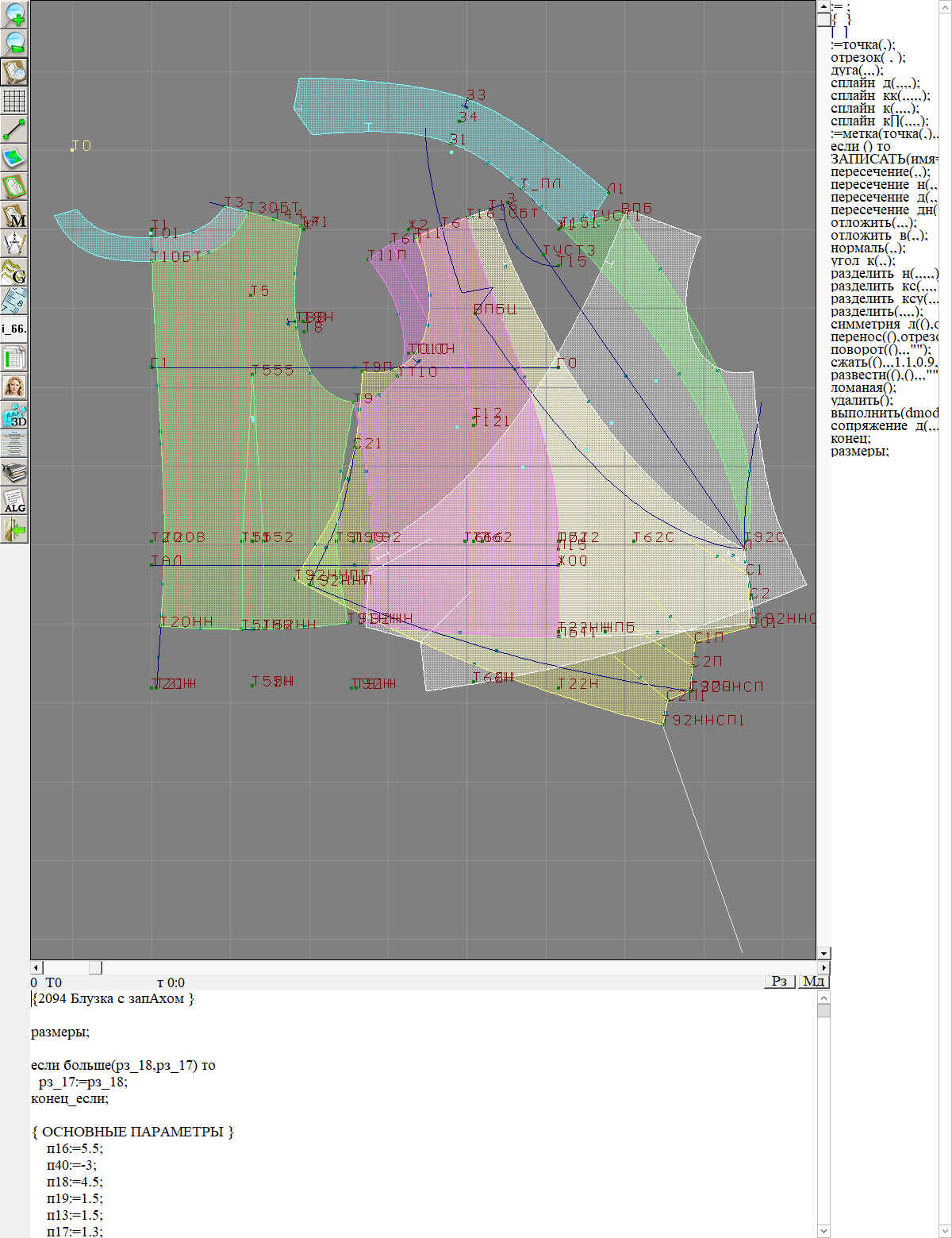Click the exit door icon

point(15,529)
